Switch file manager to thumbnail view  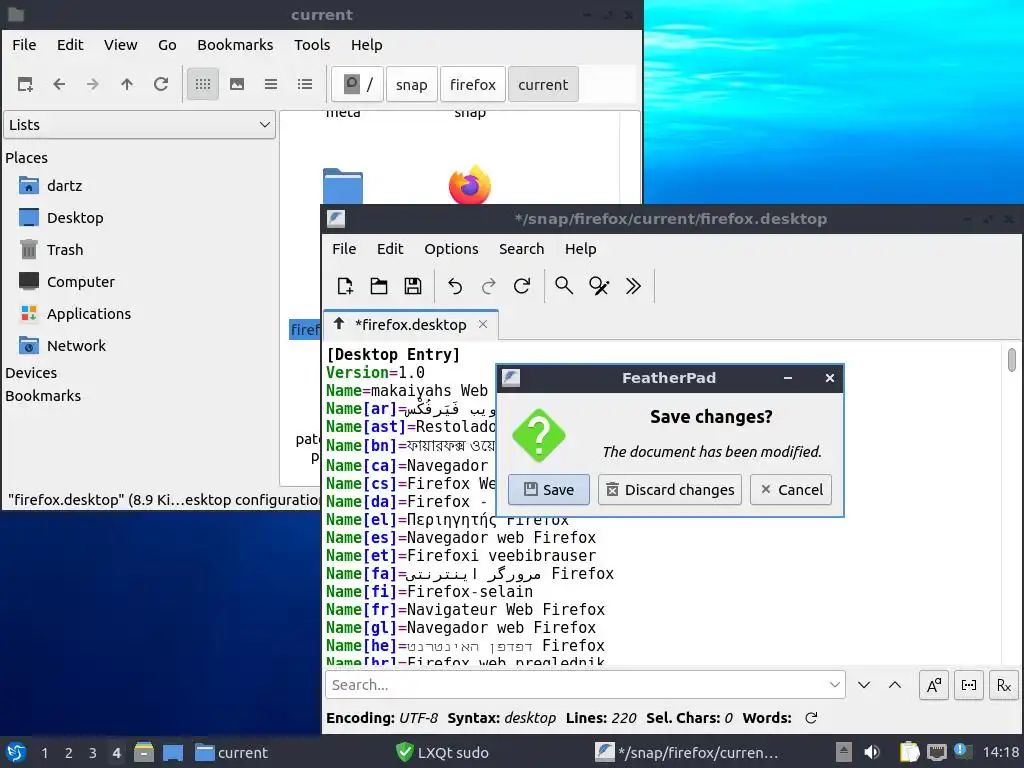pos(237,84)
